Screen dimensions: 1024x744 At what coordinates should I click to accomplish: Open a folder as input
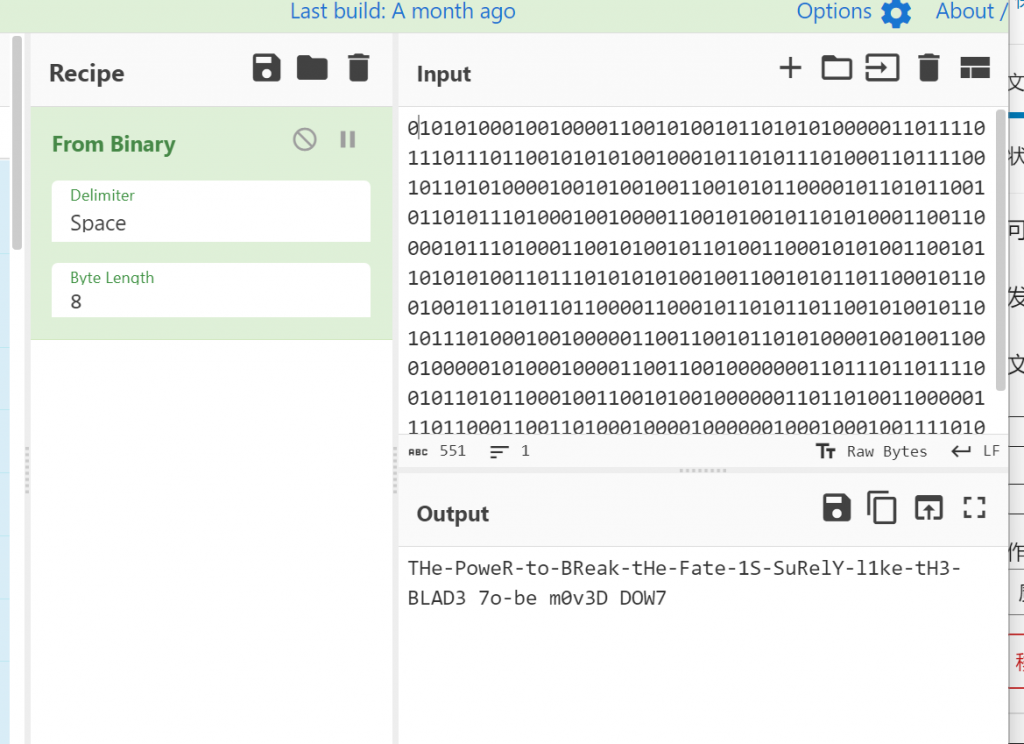click(836, 68)
